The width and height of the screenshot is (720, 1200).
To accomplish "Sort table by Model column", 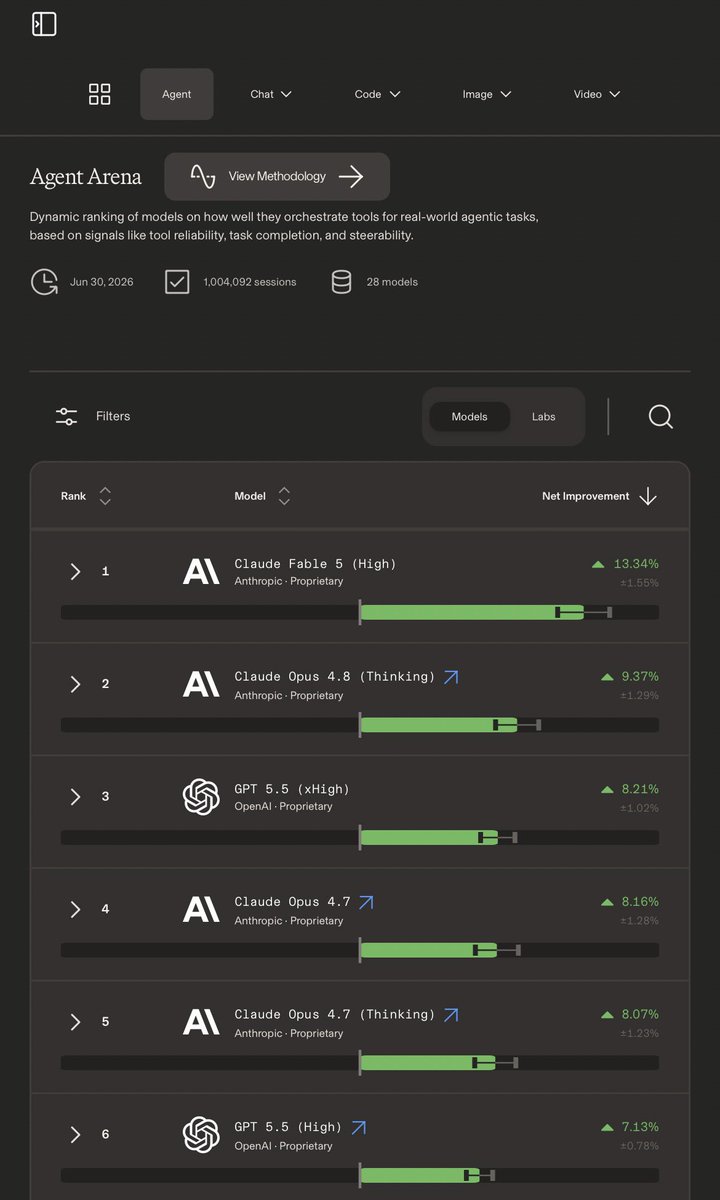I will coord(263,496).
